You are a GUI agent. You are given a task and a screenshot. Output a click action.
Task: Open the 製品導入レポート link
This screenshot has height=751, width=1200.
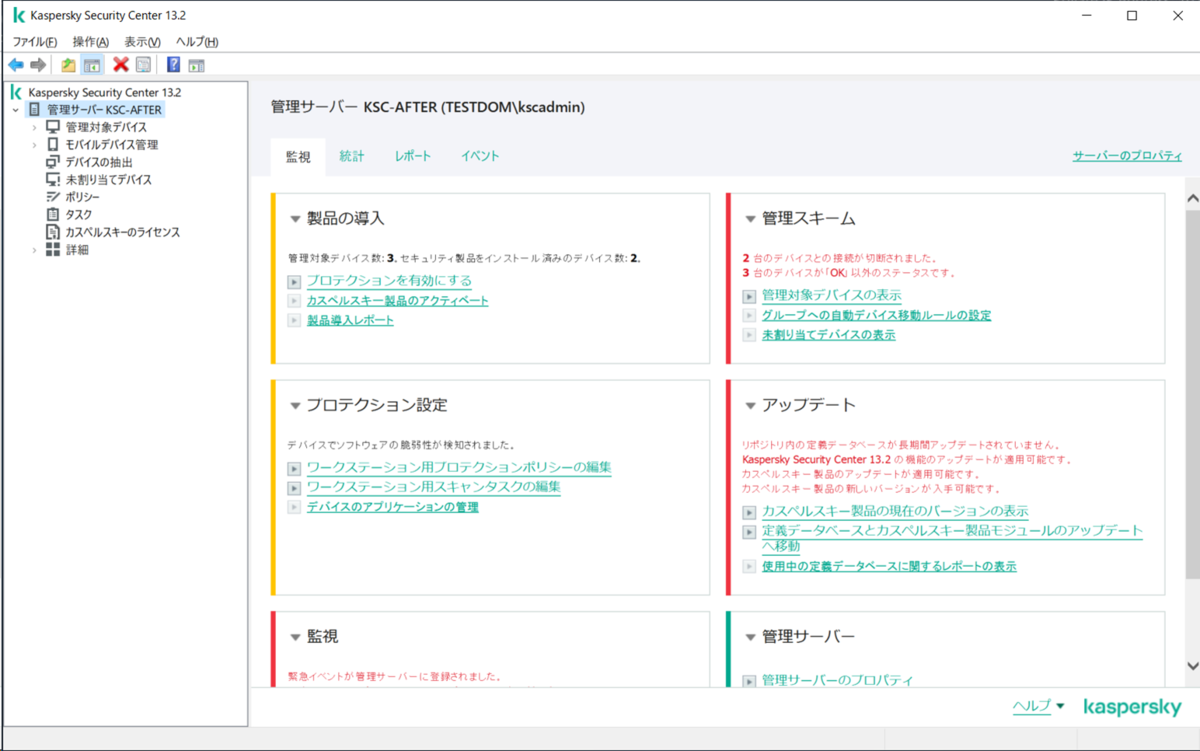[350, 320]
